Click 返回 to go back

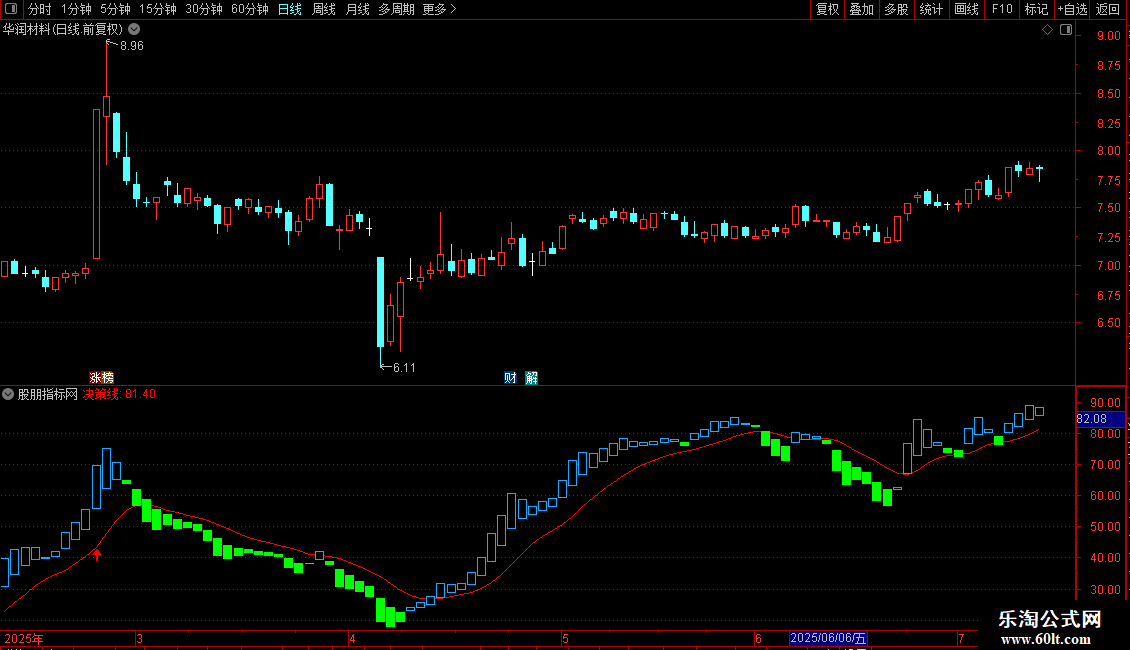pyautogui.click(x=1108, y=9)
